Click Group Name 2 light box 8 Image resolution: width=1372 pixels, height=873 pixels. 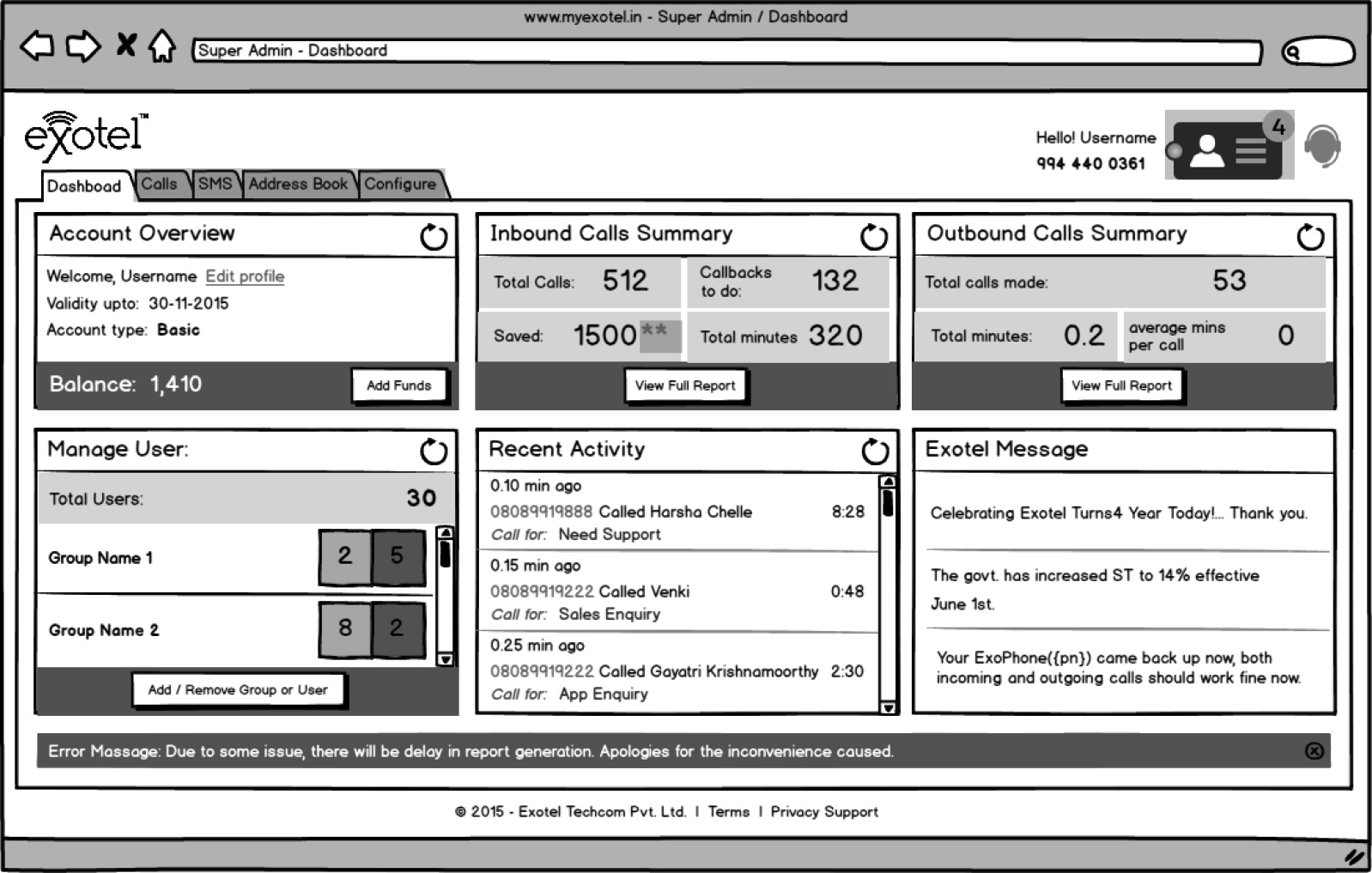click(344, 628)
